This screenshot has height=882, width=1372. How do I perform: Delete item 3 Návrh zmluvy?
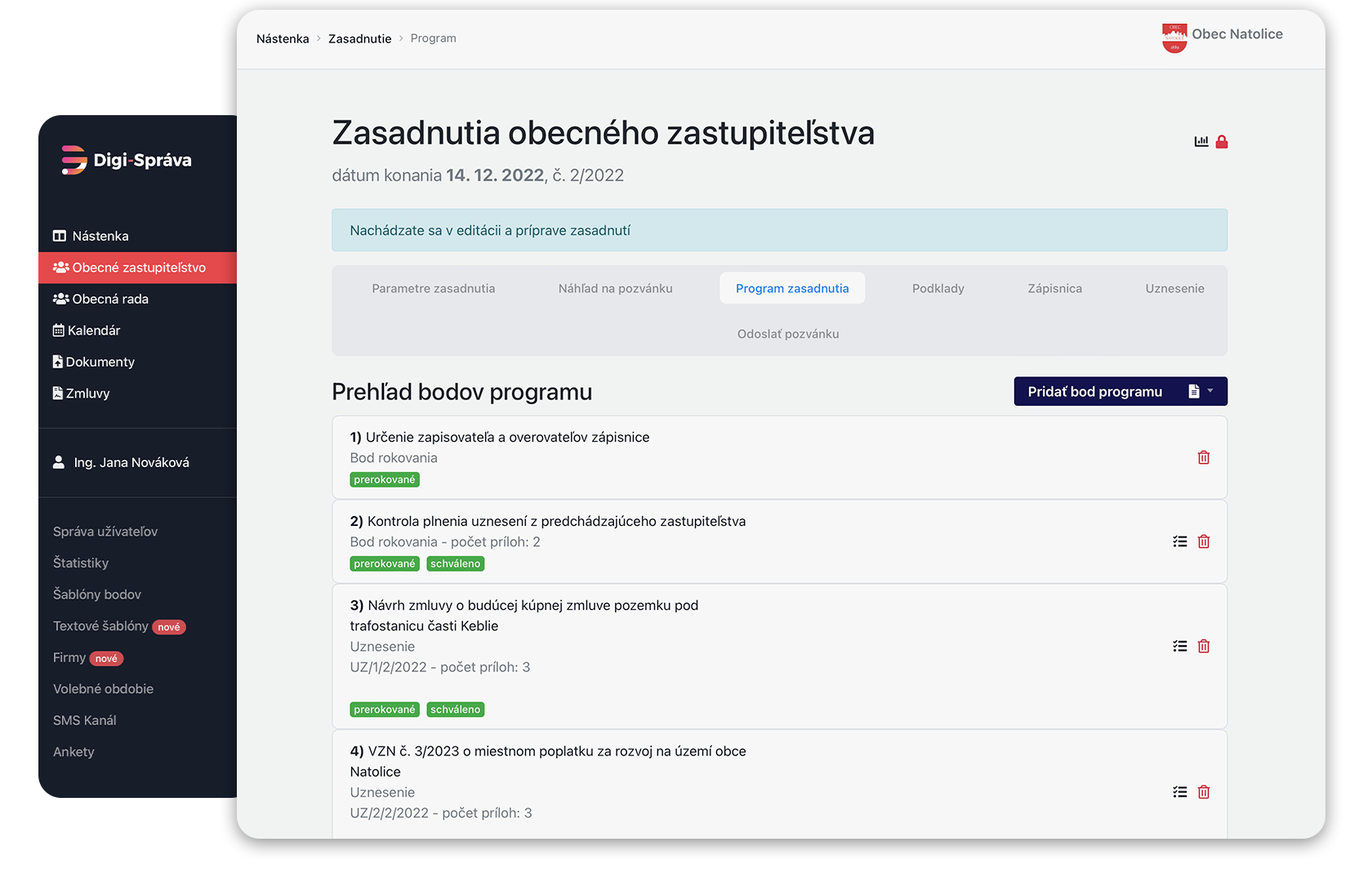click(x=1204, y=646)
